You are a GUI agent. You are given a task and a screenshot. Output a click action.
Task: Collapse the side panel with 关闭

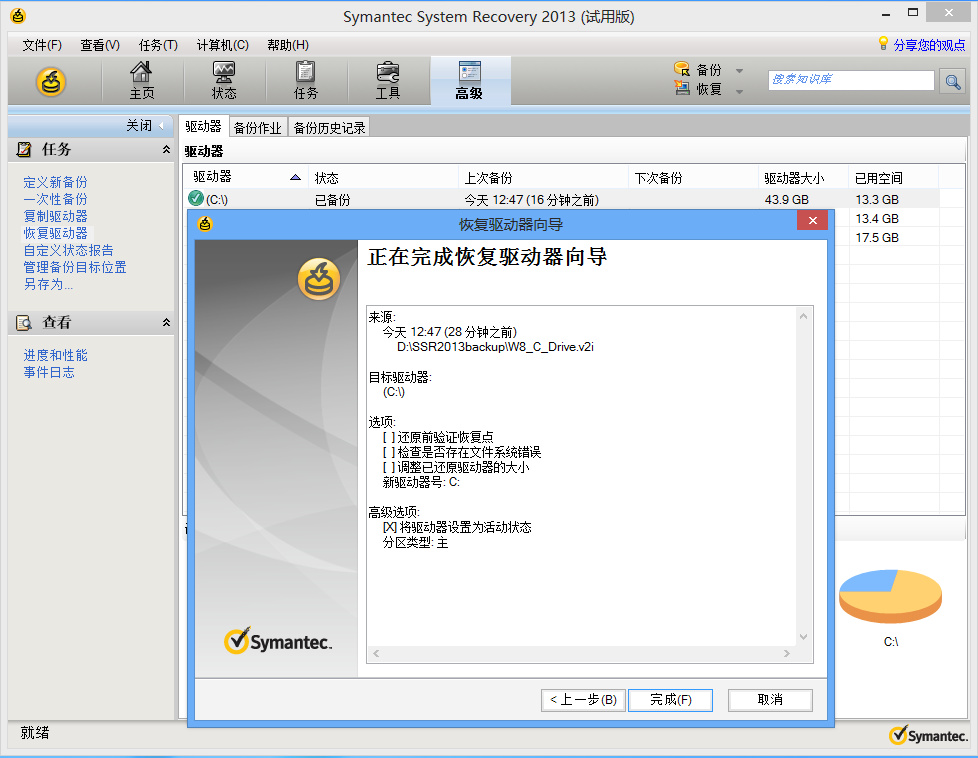(x=146, y=125)
